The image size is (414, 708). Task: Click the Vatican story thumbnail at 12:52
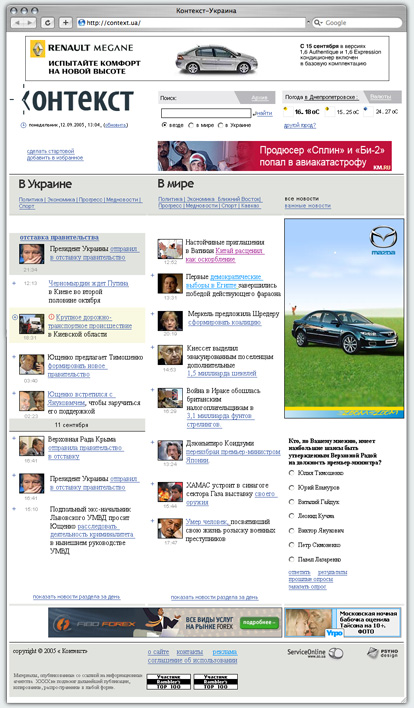[170, 249]
